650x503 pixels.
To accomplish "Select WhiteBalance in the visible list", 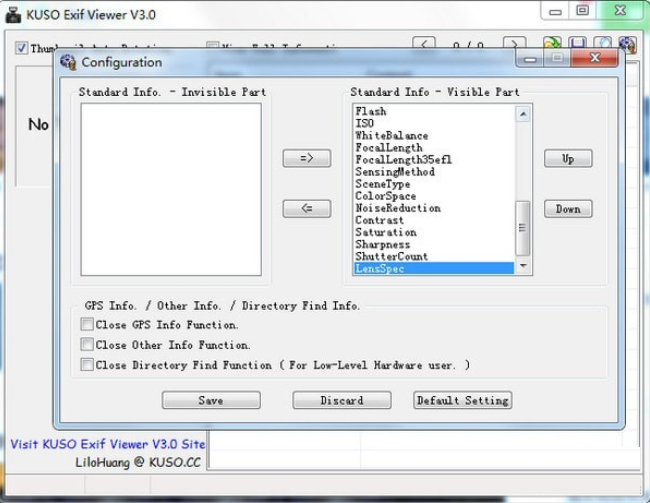I will 434,136.
